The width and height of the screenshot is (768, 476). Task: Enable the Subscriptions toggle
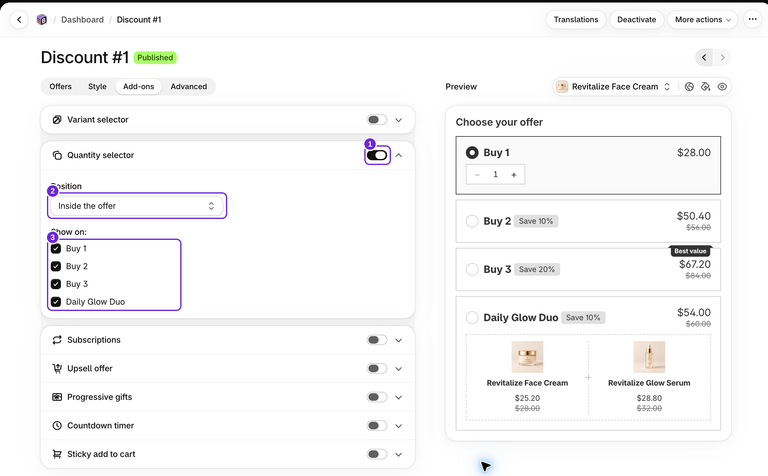tap(377, 340)
